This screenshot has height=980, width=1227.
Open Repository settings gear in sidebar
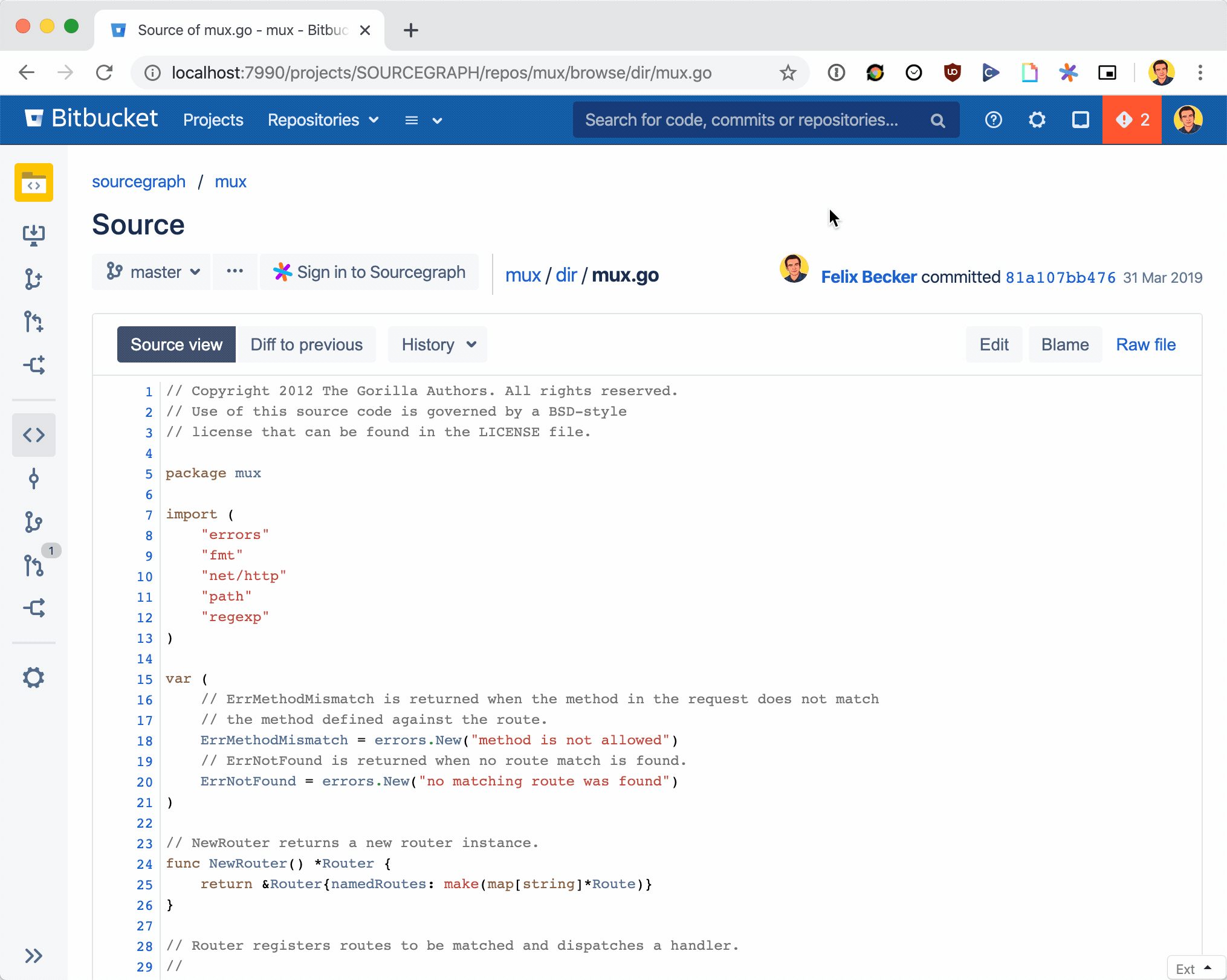[34, 678]
